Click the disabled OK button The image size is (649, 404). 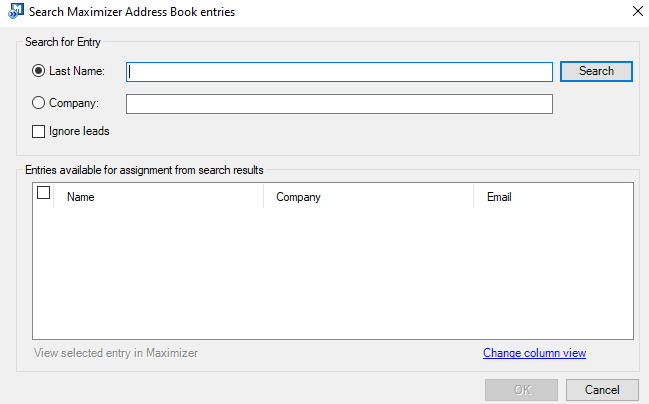[x=522, y=390]
